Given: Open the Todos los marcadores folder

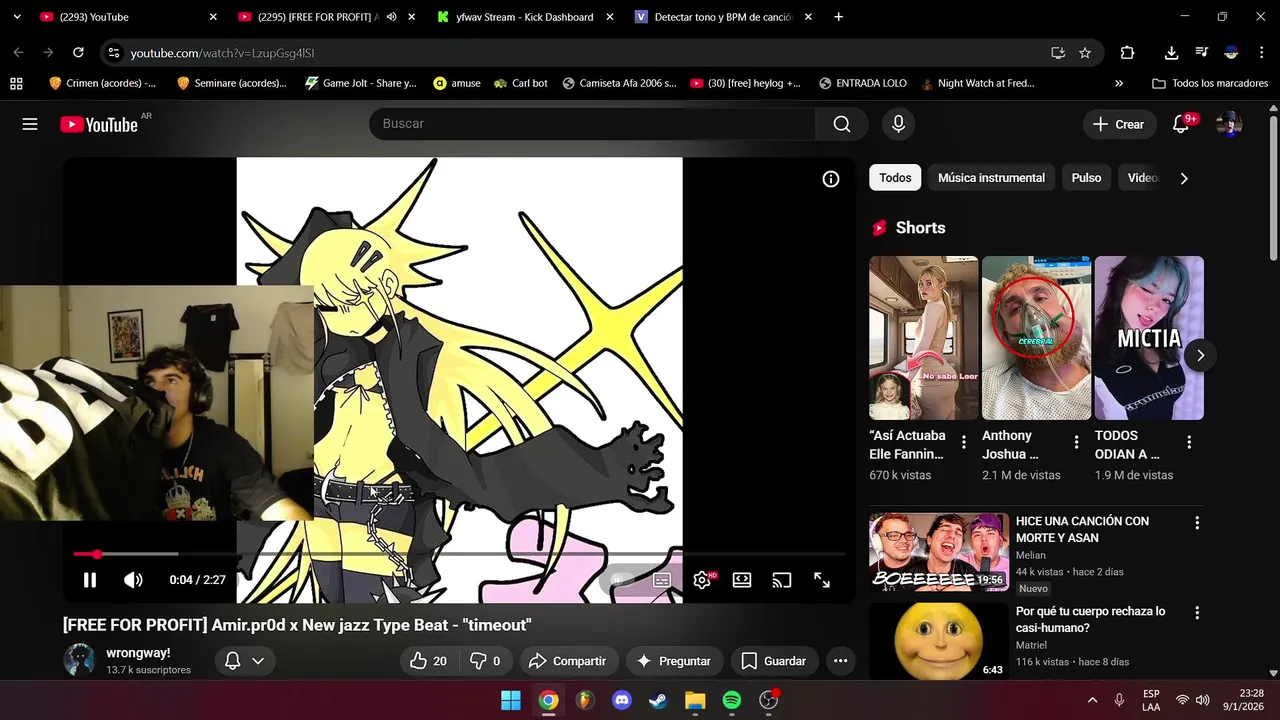Looking at the screenshot, I should [1210, 84].
